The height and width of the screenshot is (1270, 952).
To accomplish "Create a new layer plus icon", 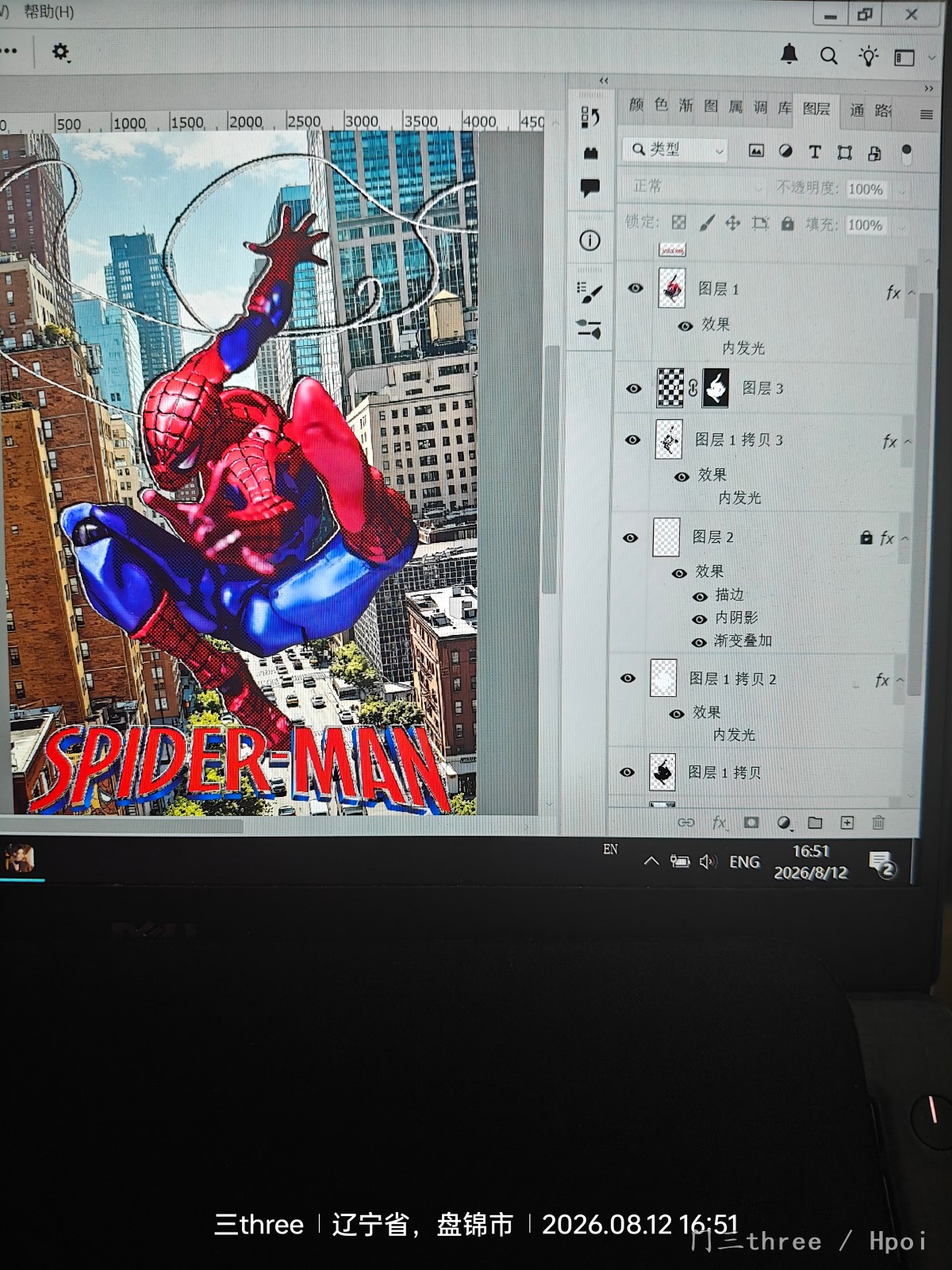I will click(847, 822).
